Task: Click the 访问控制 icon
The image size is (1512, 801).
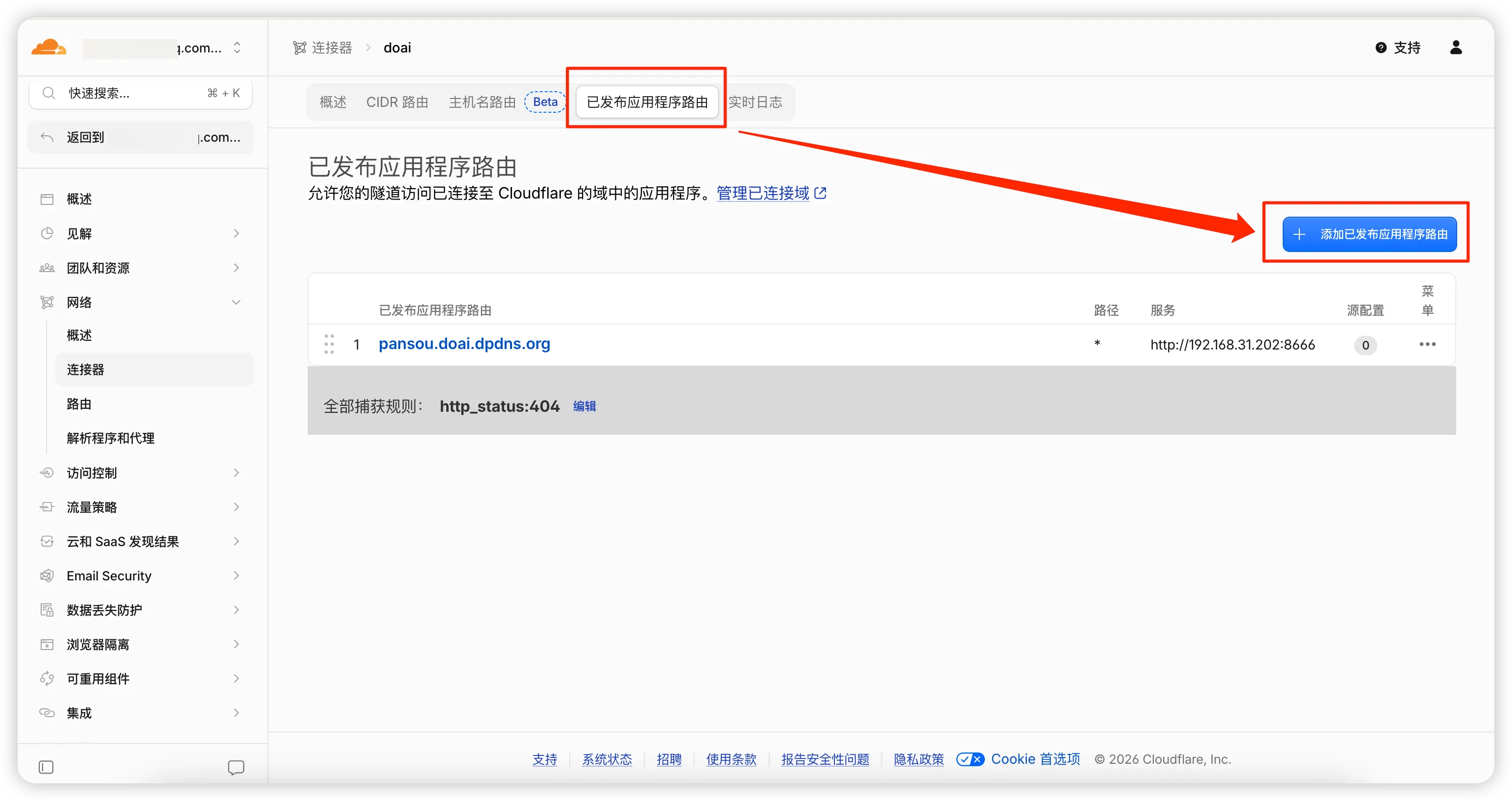Action: coord(47,473)
